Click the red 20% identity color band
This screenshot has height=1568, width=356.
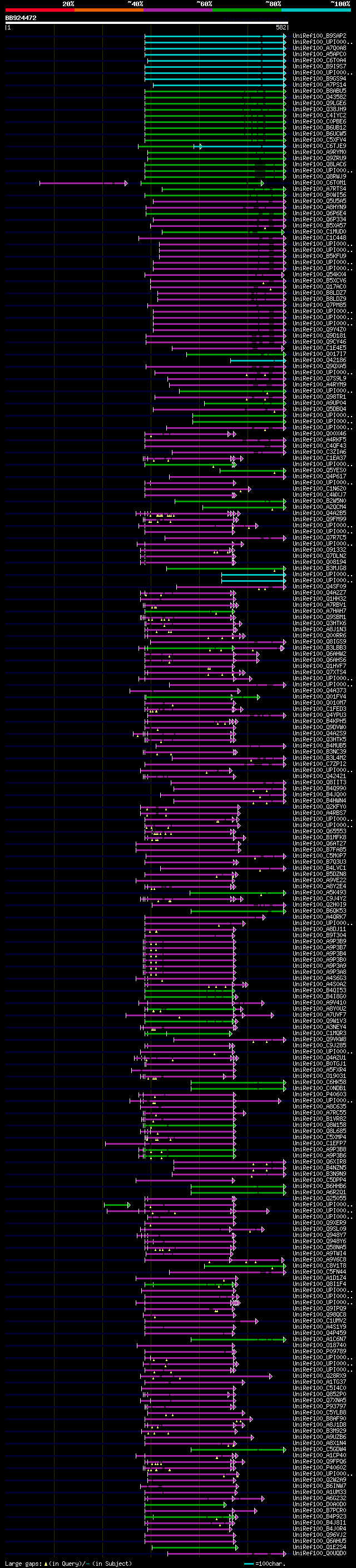(x=39, y=10)
